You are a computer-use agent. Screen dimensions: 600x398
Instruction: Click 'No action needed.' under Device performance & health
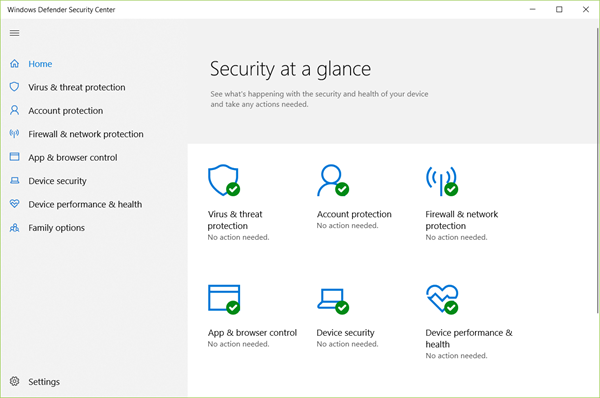click(456, 356)
